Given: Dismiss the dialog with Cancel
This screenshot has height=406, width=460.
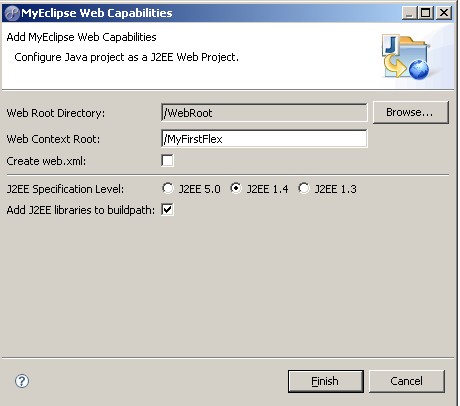Looking at the screenshot, I should 407,381.
